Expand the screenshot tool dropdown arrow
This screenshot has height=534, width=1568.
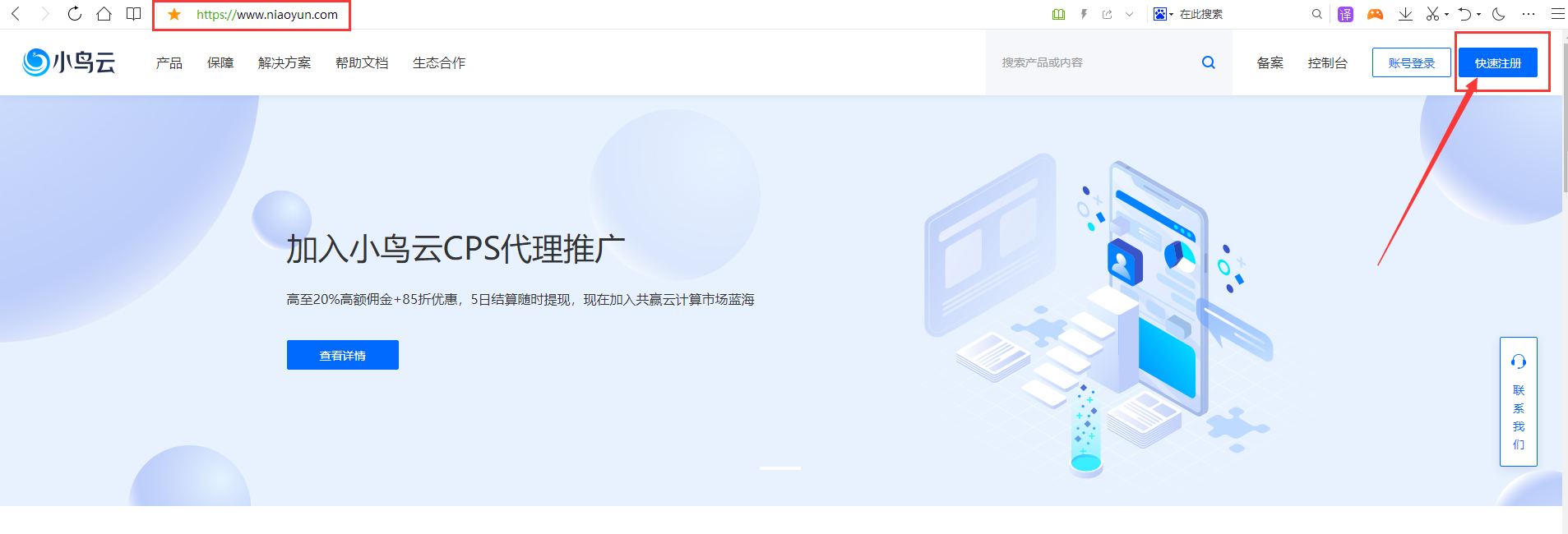click(1446, 15)
